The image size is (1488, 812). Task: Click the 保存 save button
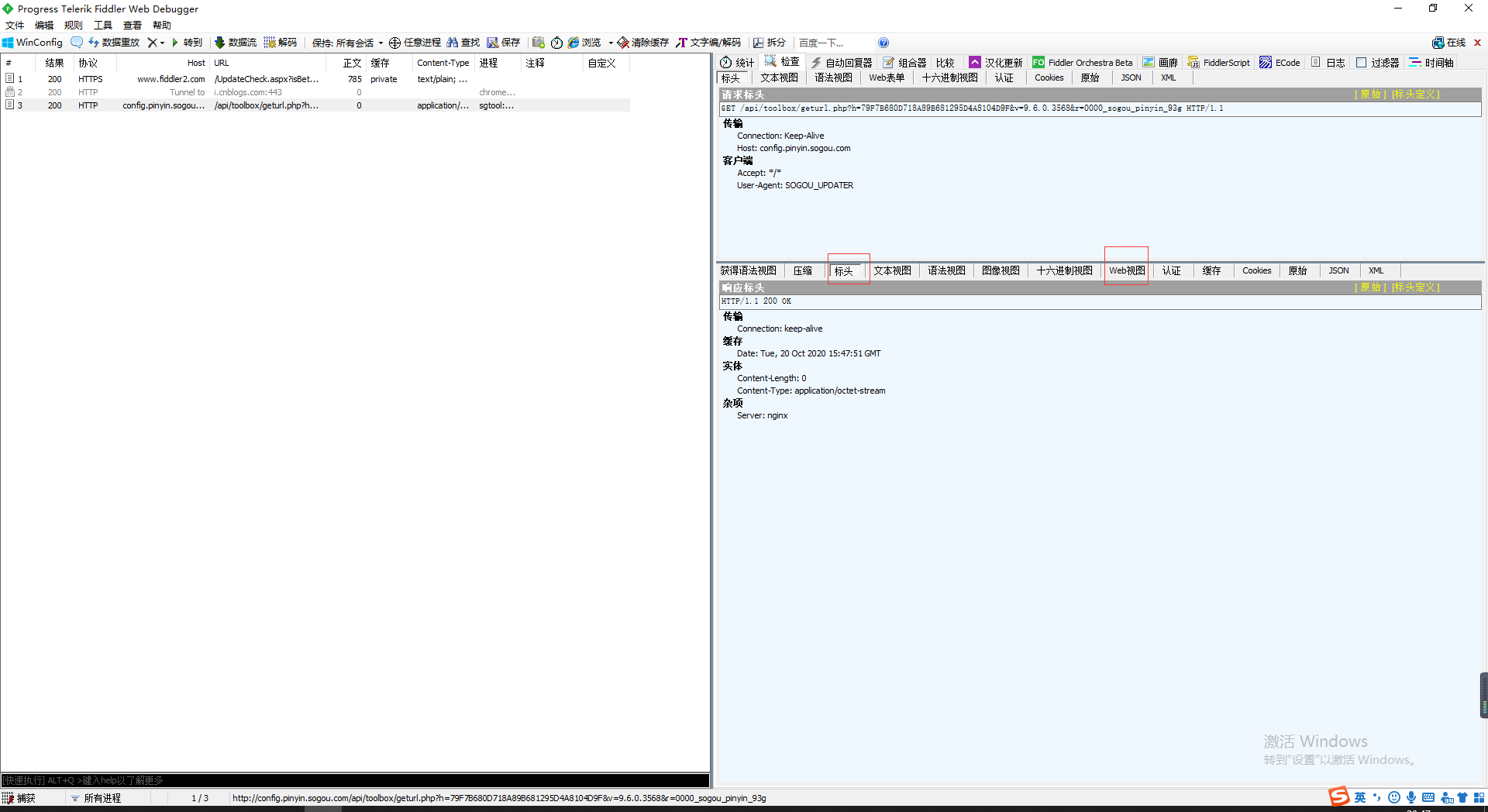[504, 43]
